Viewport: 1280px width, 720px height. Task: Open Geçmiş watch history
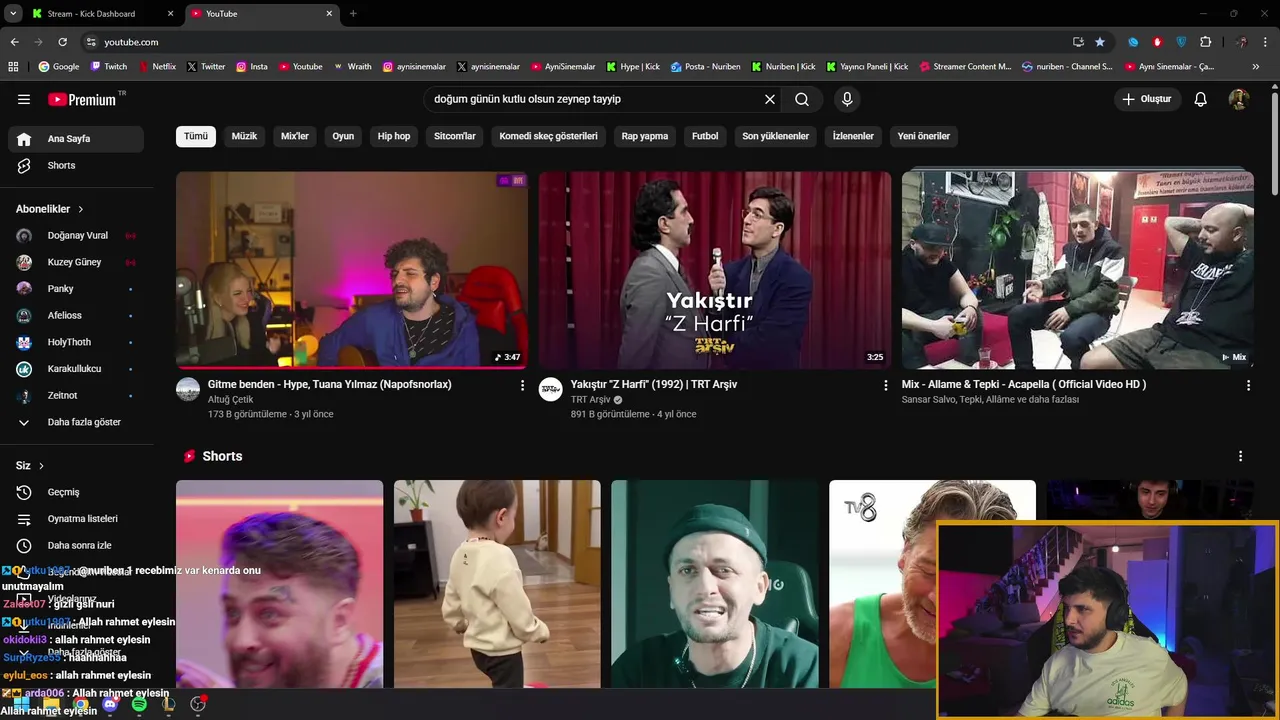tap(76, 492)
